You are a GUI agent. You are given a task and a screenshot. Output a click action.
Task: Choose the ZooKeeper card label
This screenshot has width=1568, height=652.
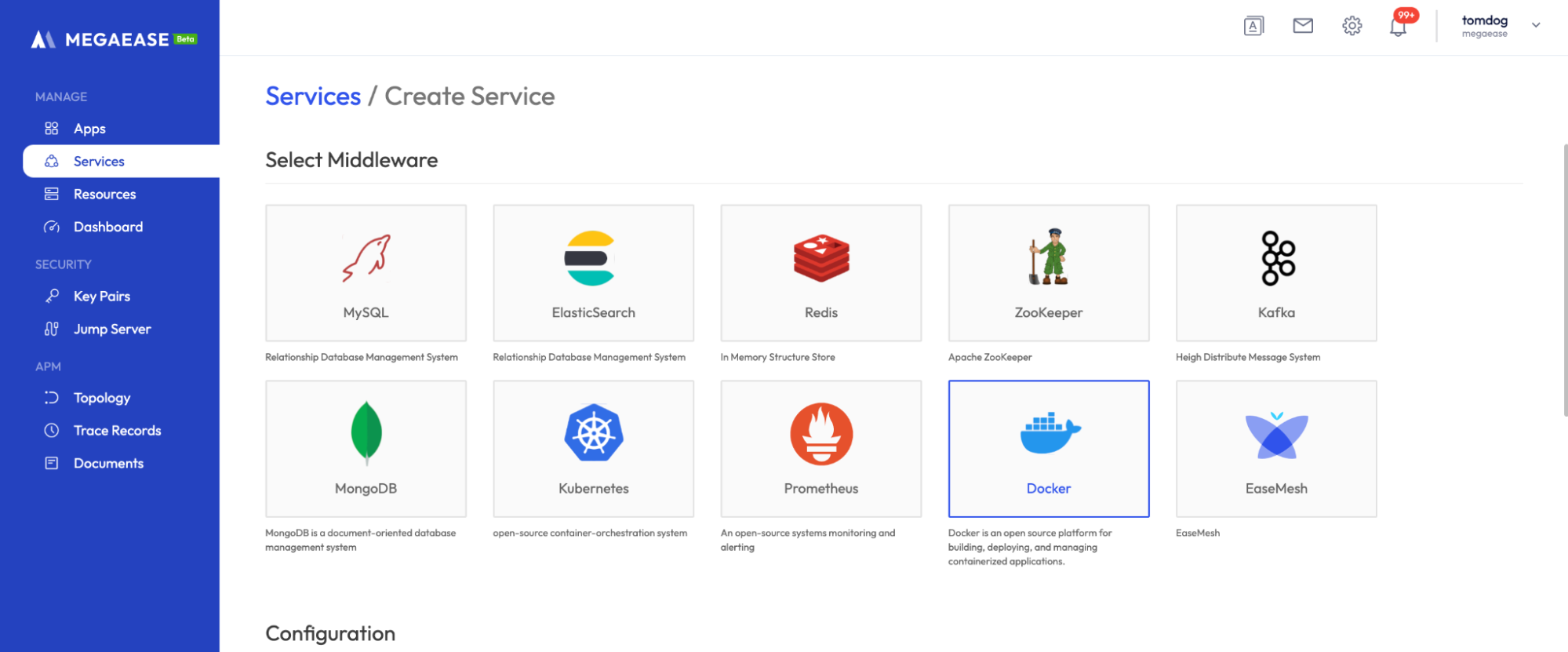coord(1049,312)
